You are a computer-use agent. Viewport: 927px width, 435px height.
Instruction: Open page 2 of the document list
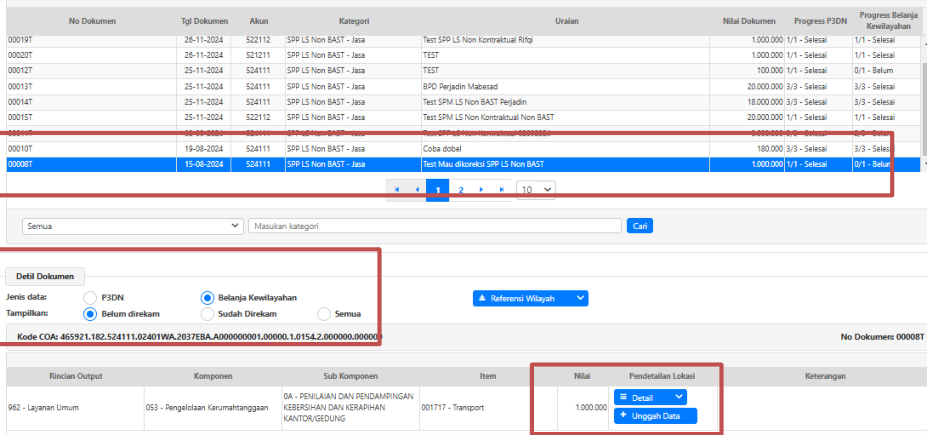coord(460,189)
